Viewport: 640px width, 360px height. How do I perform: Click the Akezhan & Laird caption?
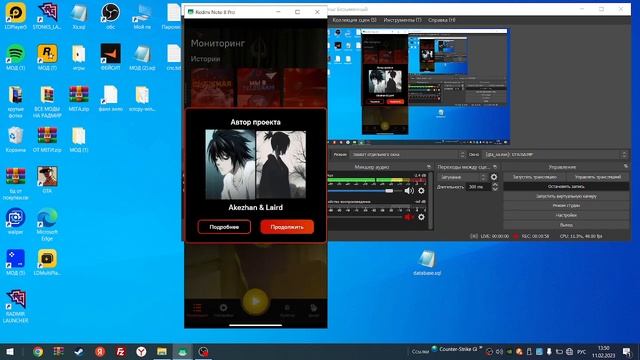256,207
